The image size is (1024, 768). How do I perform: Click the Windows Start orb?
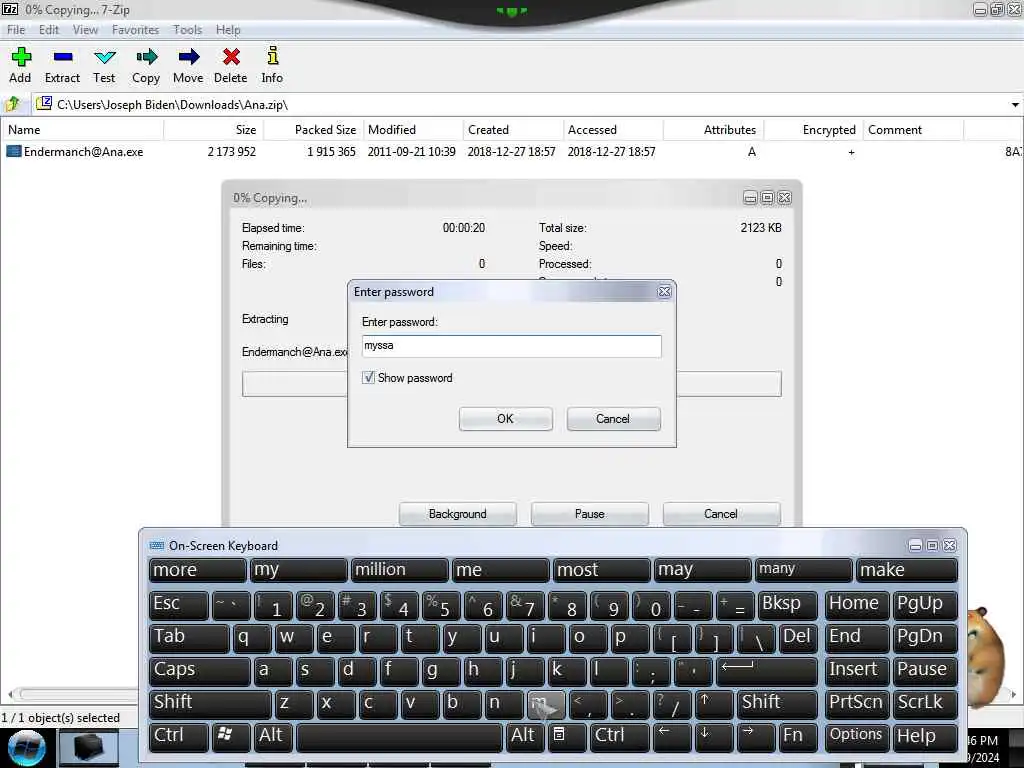26,748
